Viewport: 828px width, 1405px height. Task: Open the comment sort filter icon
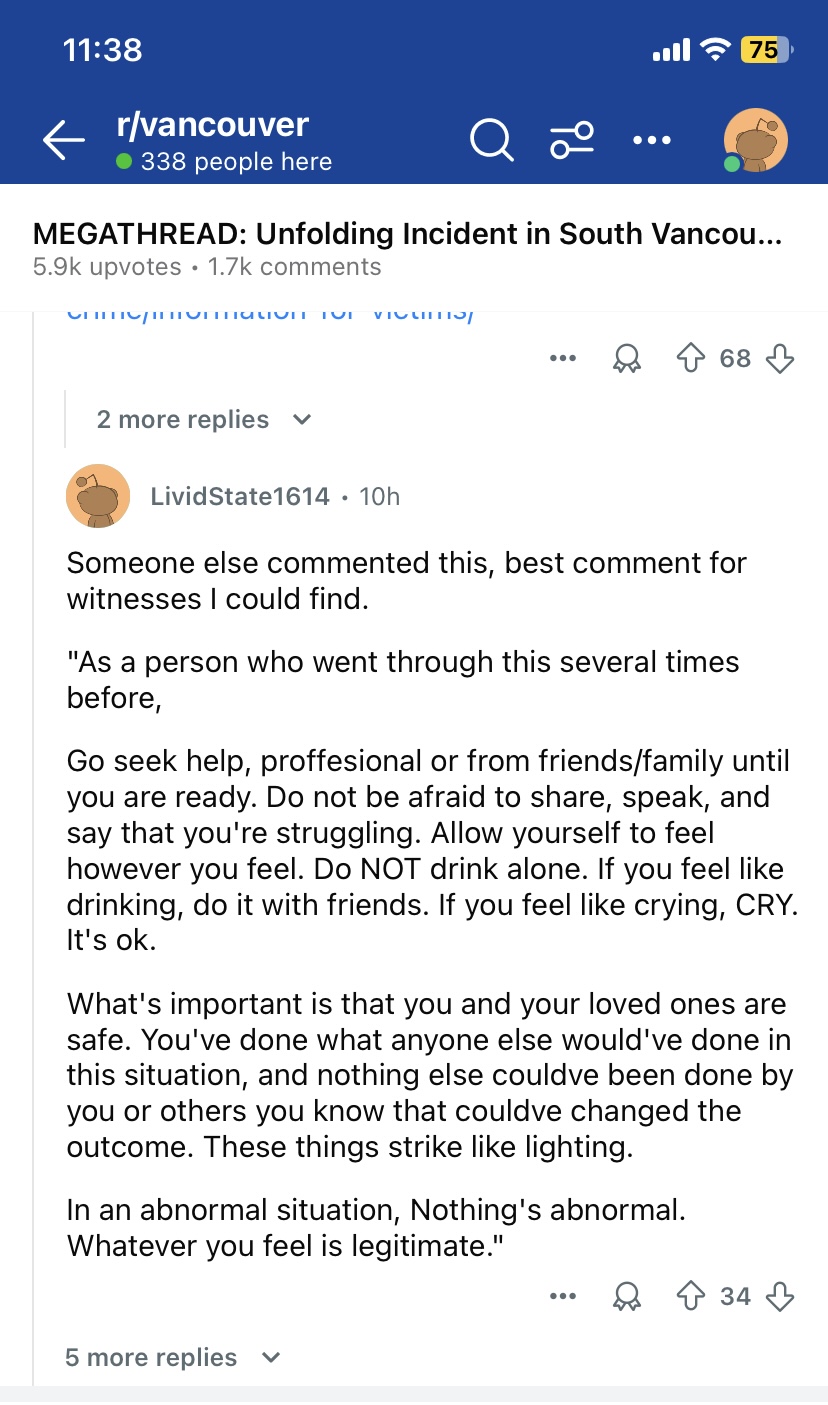(572, 141)
